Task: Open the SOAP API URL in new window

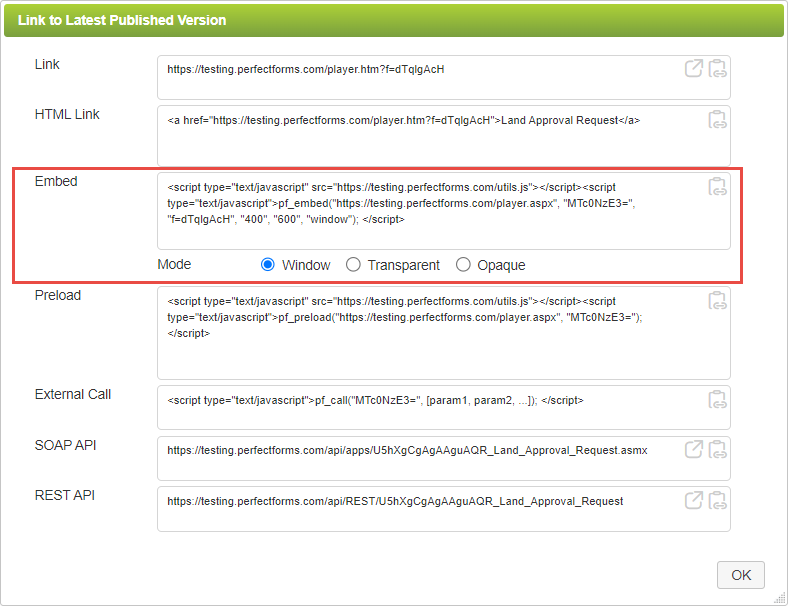Action: [694, 449]
